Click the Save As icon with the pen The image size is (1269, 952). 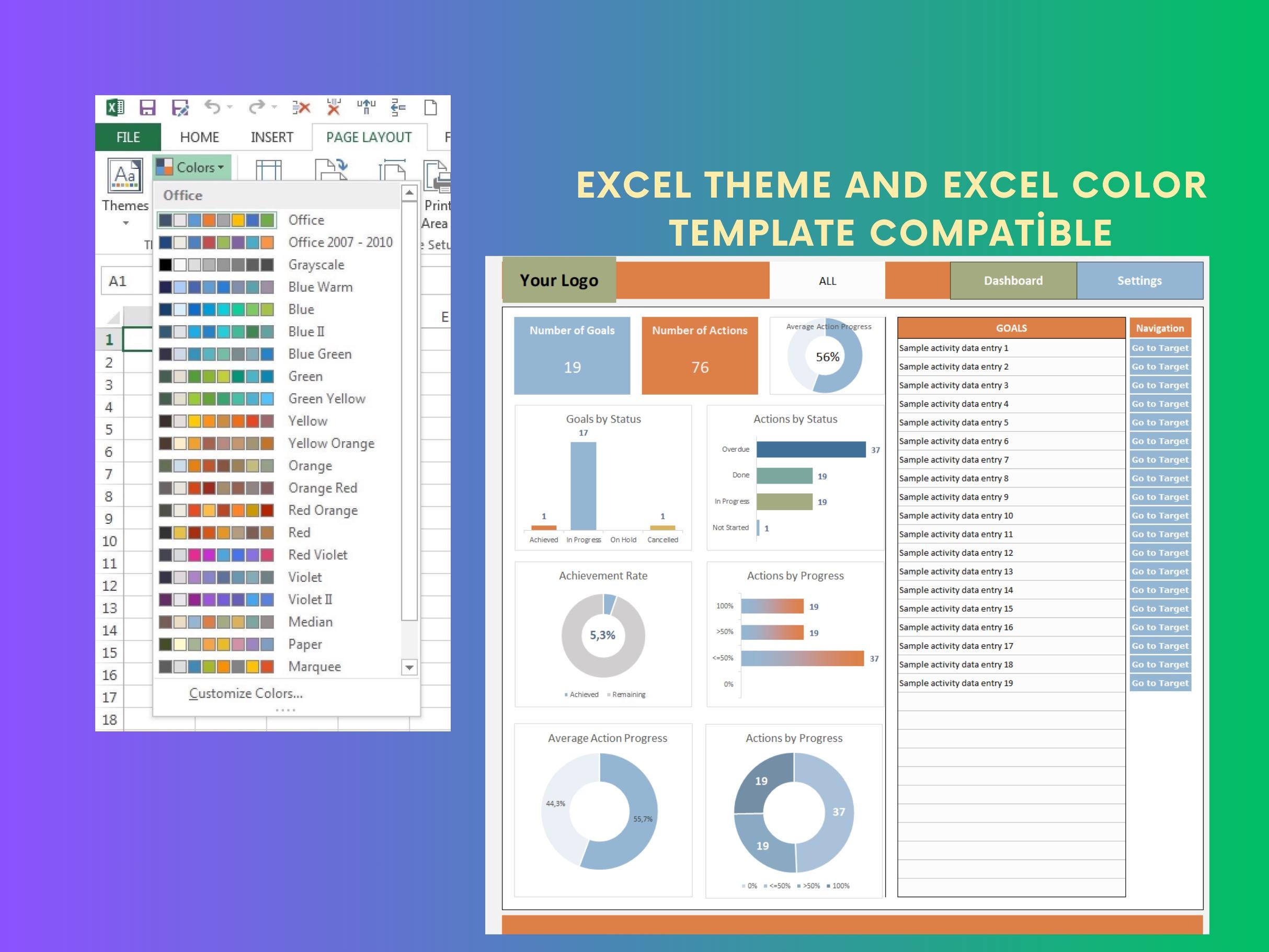click(x=179, y=107)
